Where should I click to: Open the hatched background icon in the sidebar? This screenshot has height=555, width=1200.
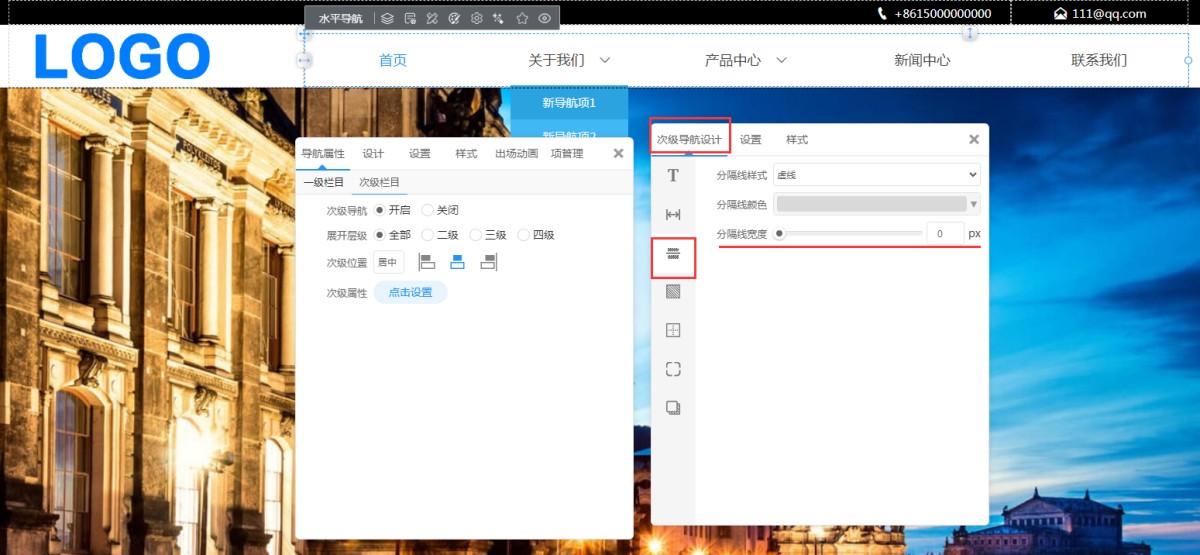click(673, 292)
